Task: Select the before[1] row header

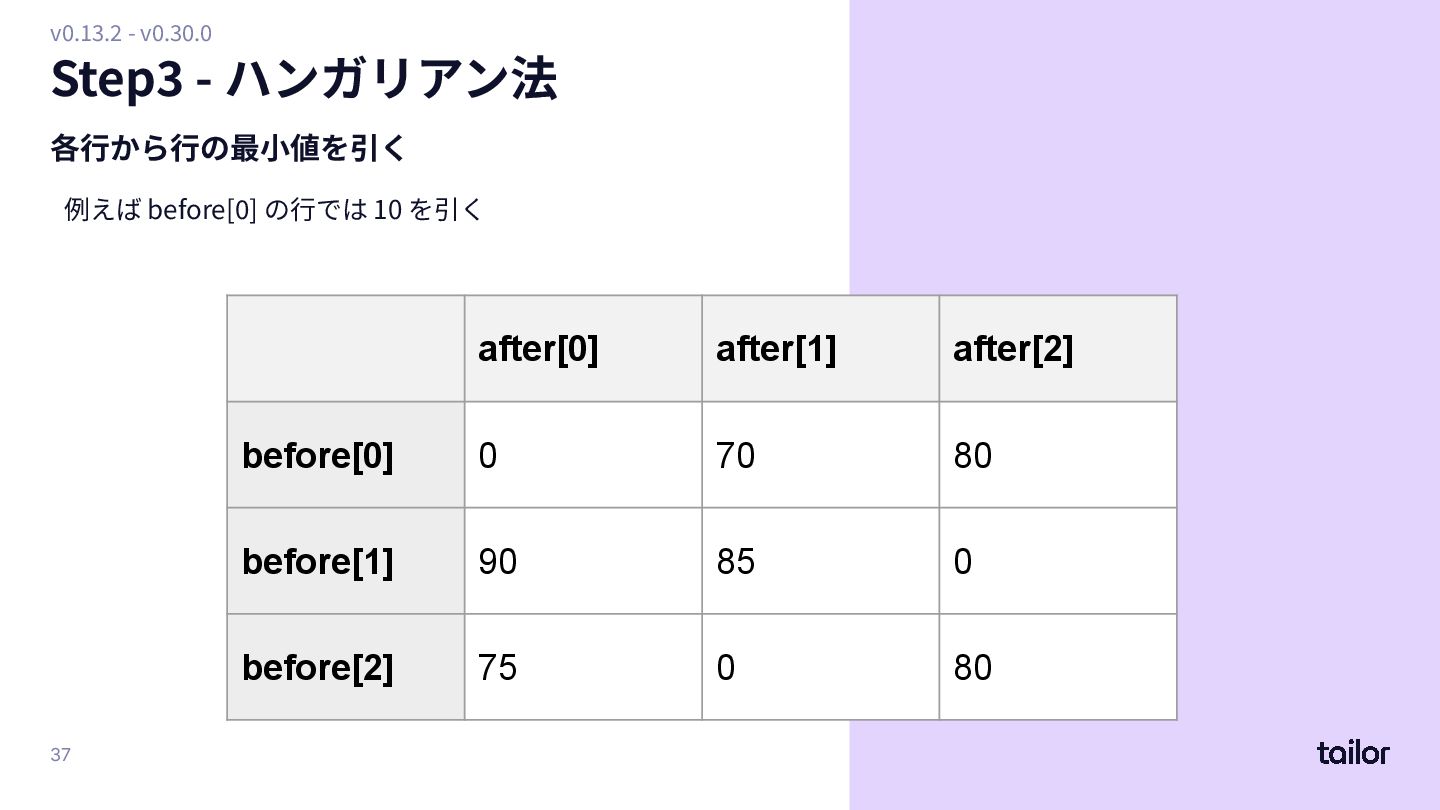Action: (x=318, y=562)
